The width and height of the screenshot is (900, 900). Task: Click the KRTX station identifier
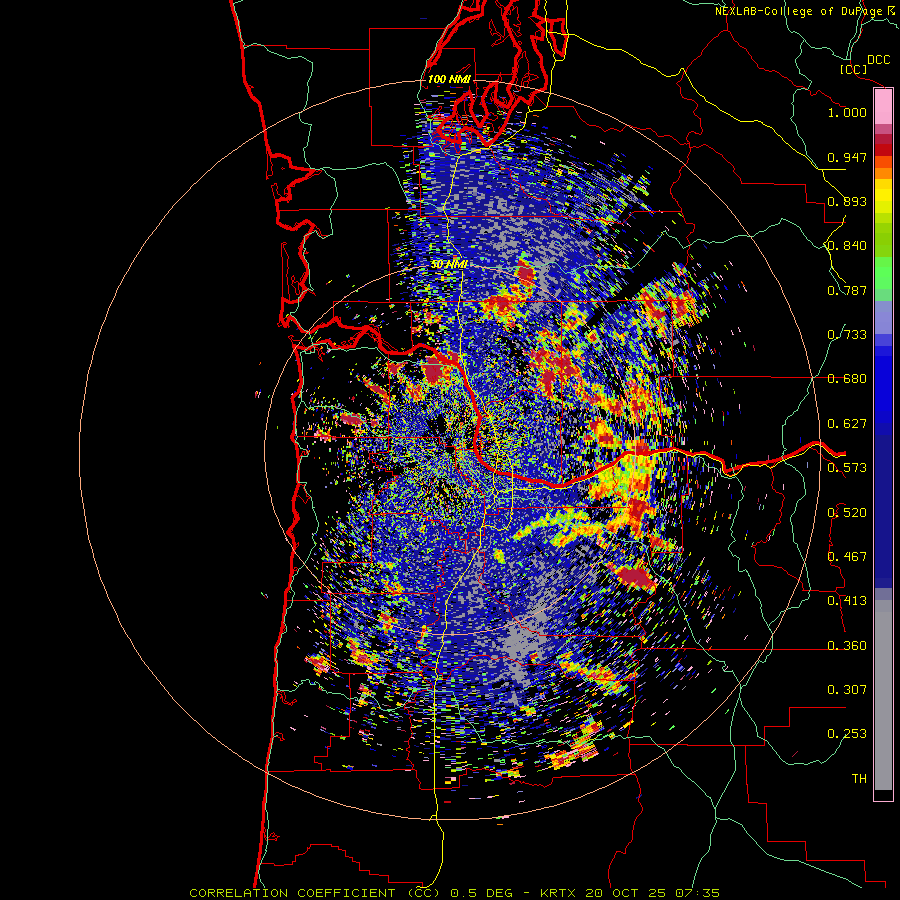[x=559, y=893]
